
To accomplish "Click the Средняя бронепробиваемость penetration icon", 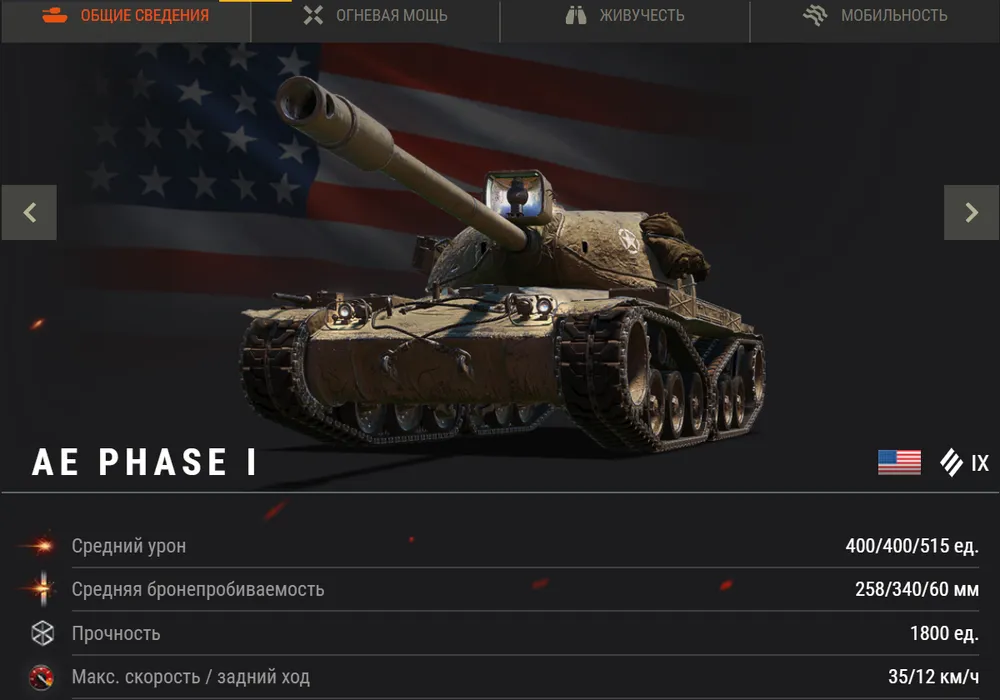I will pyautogui.click(x=43, y=588).
